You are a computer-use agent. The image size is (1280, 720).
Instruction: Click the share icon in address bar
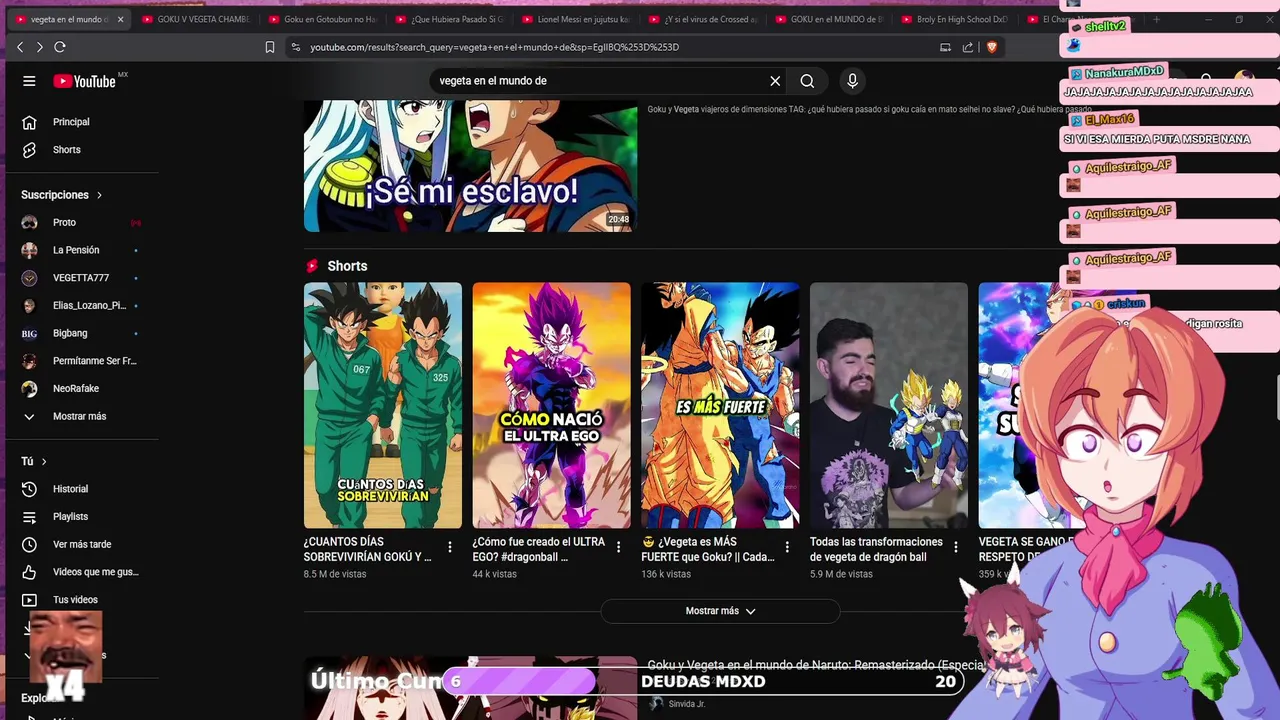point(968,47)
